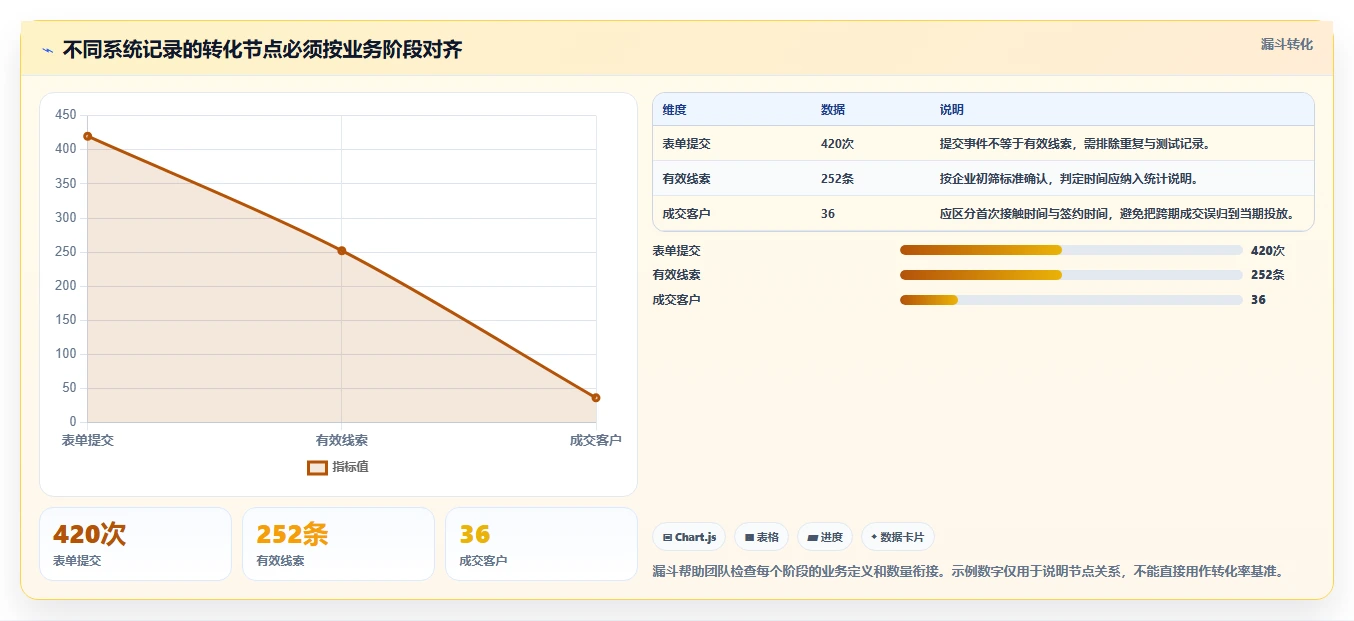The image size is (1354, 621).
Task: Click the 有效线索 table row label
Action: click(686, 179)
